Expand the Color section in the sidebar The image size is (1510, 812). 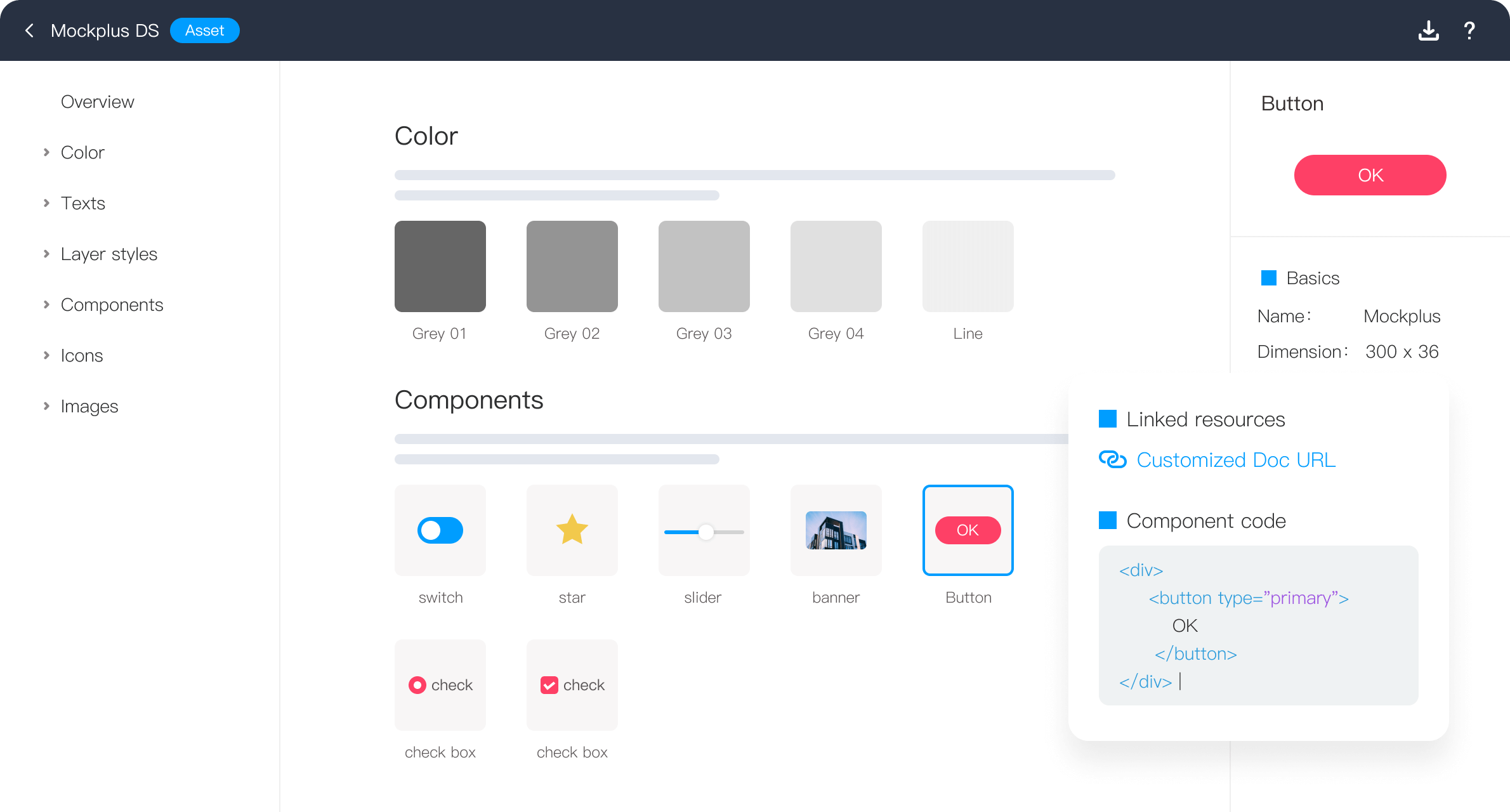point(46,152)
